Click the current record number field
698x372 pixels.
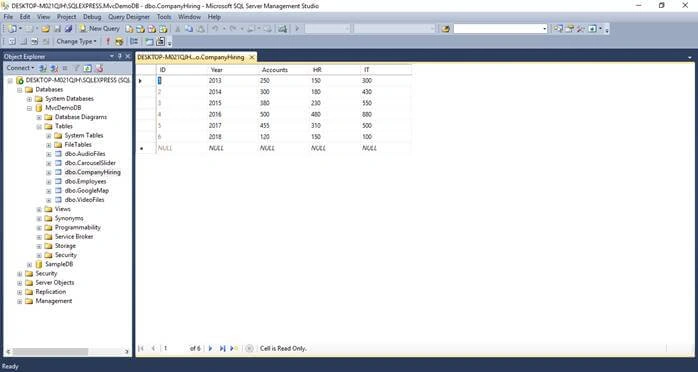(174, 348)
